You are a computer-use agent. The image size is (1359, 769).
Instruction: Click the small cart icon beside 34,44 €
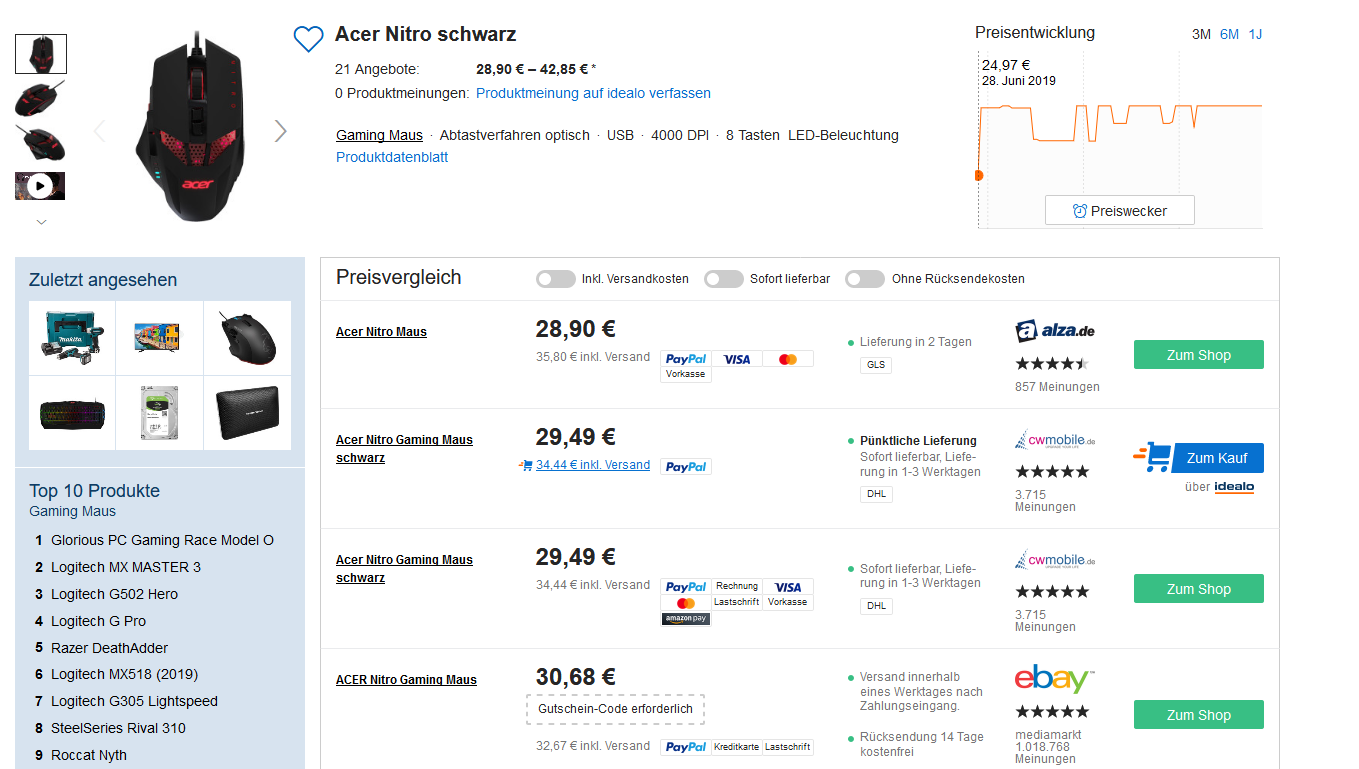click(x=526, y=465)
